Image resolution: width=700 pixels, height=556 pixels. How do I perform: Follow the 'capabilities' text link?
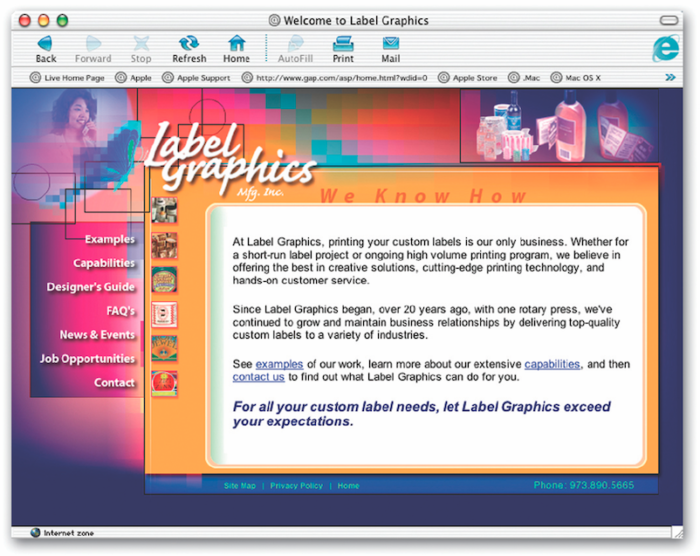552,364
